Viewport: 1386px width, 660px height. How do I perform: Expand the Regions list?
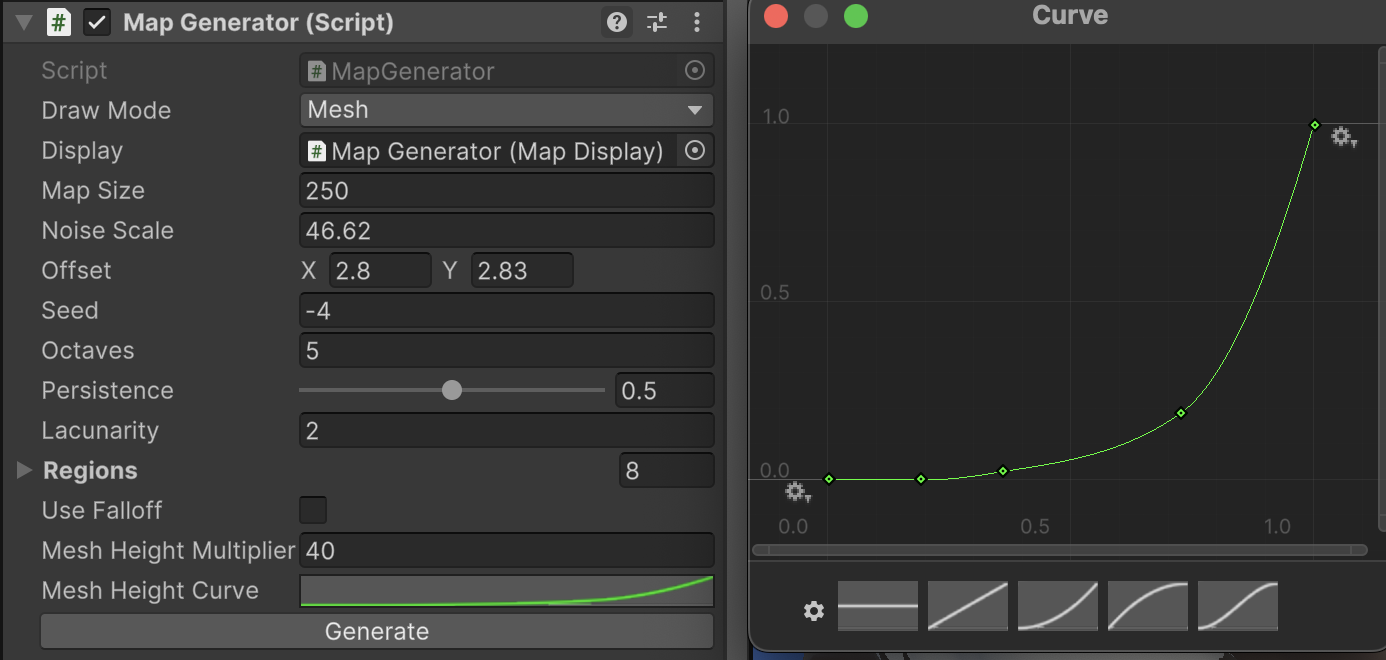(x=25, y=470)
